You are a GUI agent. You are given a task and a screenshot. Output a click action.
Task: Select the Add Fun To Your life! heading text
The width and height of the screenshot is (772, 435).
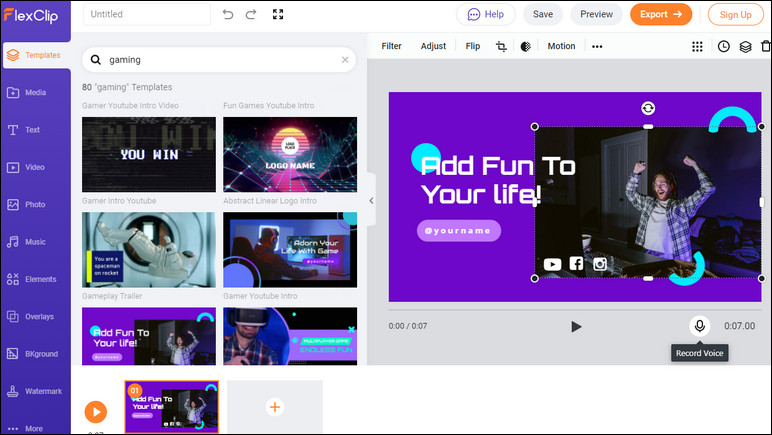click(x=497, y=180)
